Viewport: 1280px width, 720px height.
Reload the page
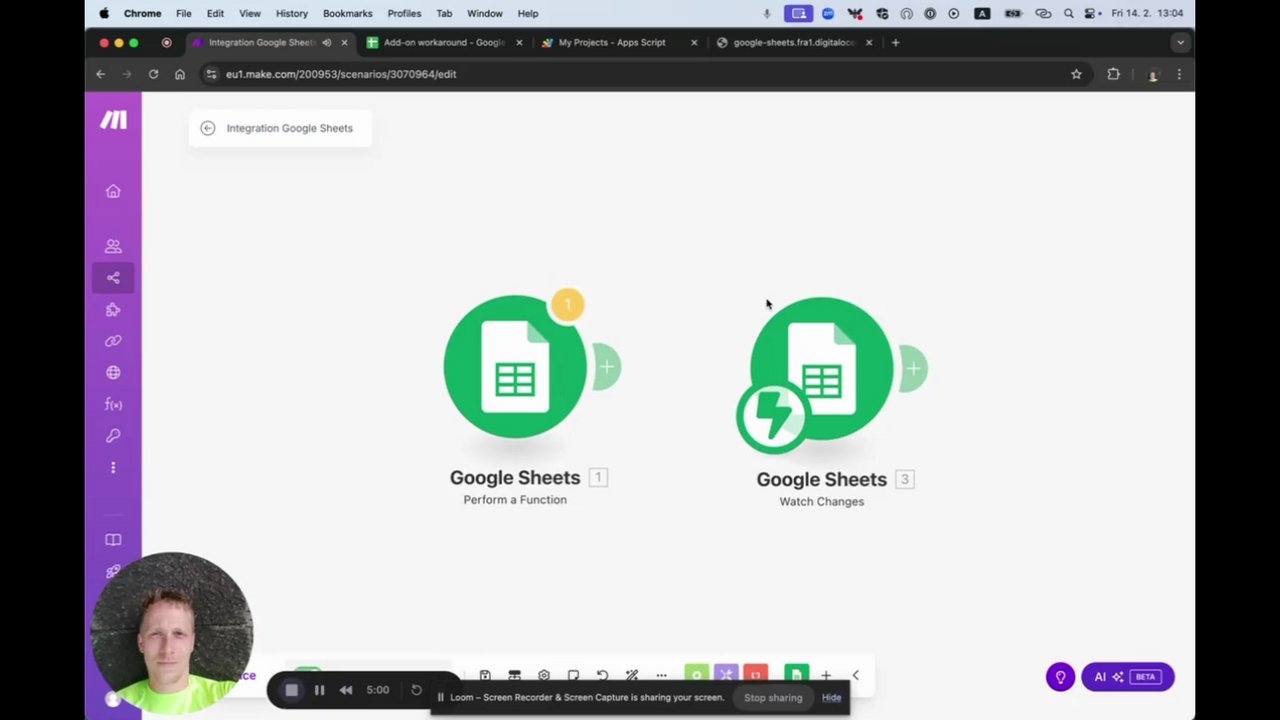(x=153, y=74)
